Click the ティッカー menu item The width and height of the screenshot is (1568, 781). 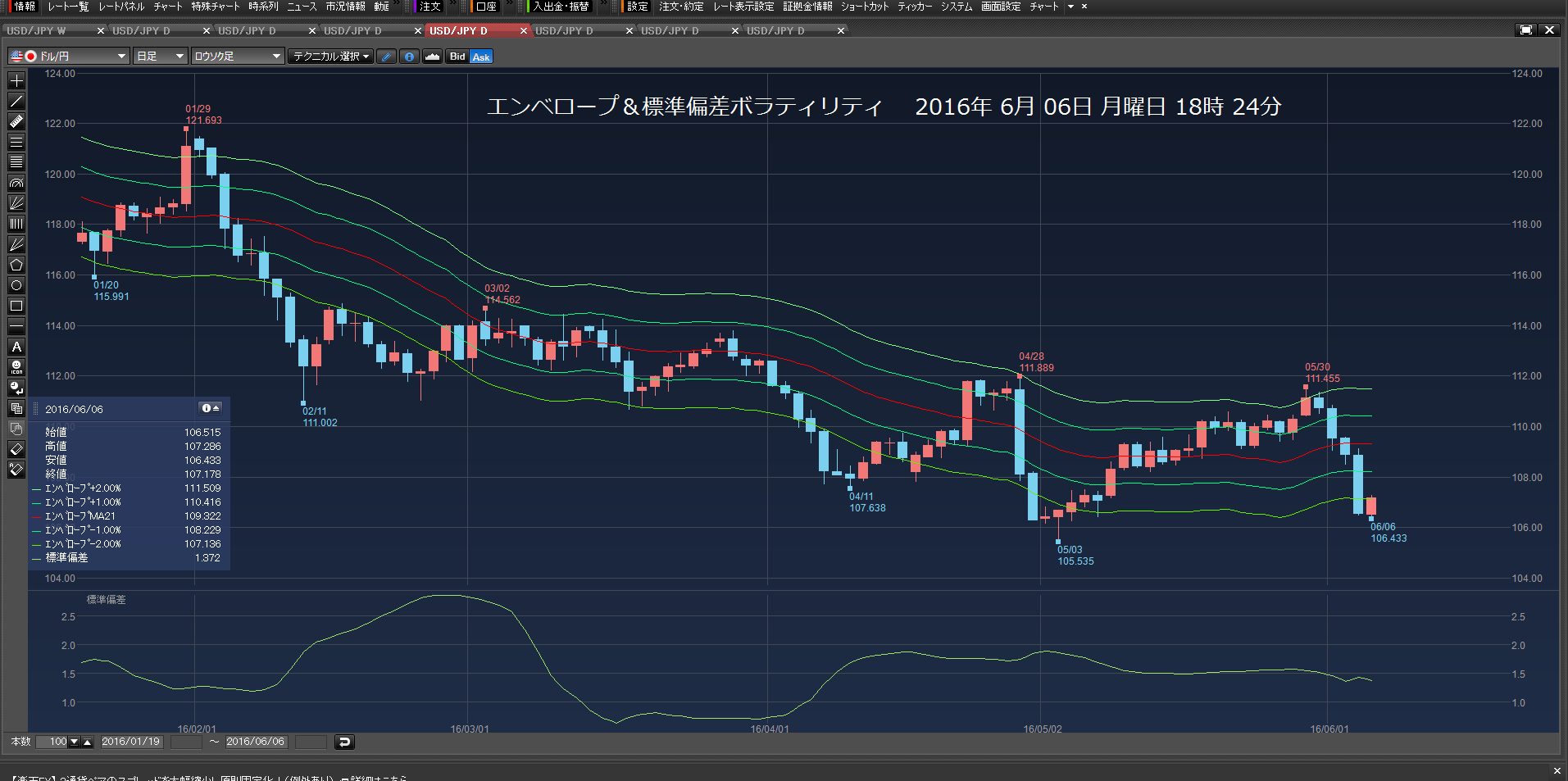915,7
